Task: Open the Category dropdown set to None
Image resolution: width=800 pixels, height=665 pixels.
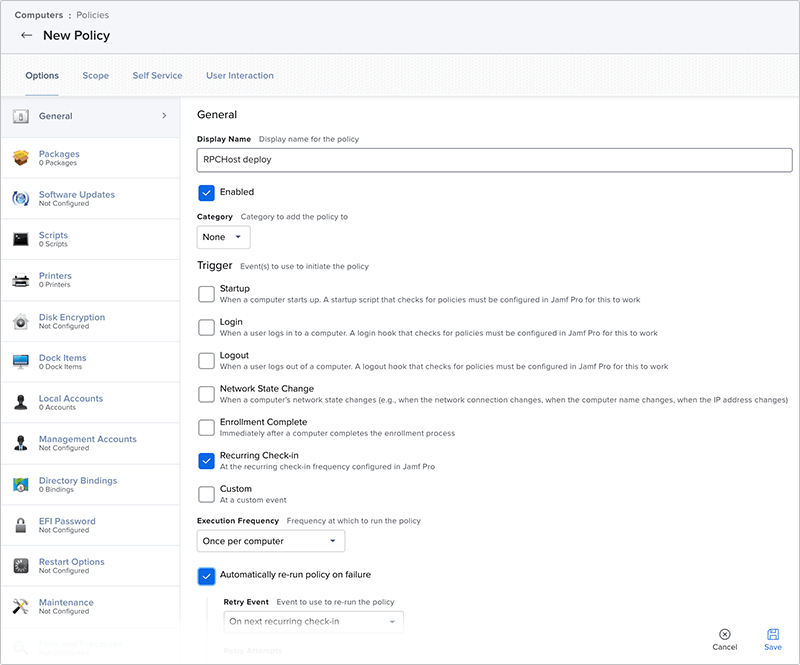Action: click(224, 237)
